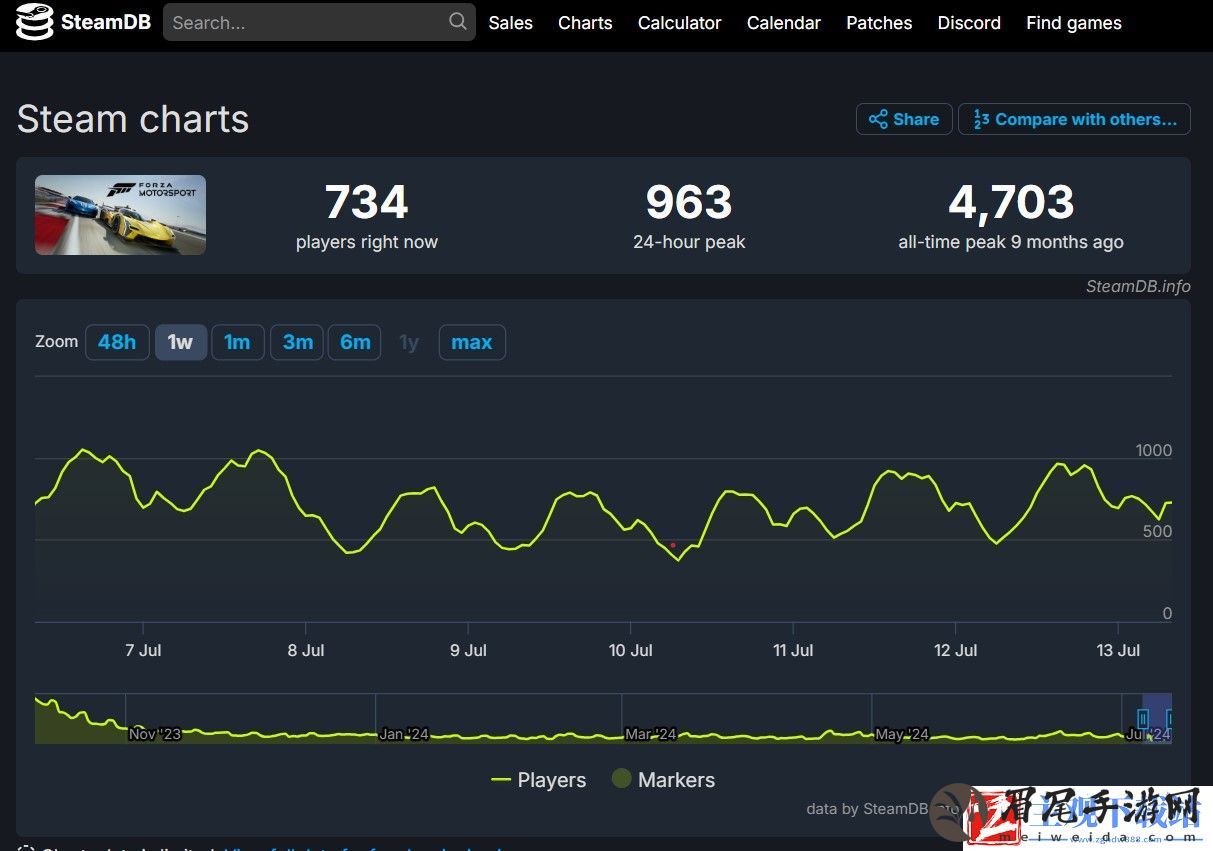Click the 7 Jul axis label
1213x851 pixels.
coord(143,650)
